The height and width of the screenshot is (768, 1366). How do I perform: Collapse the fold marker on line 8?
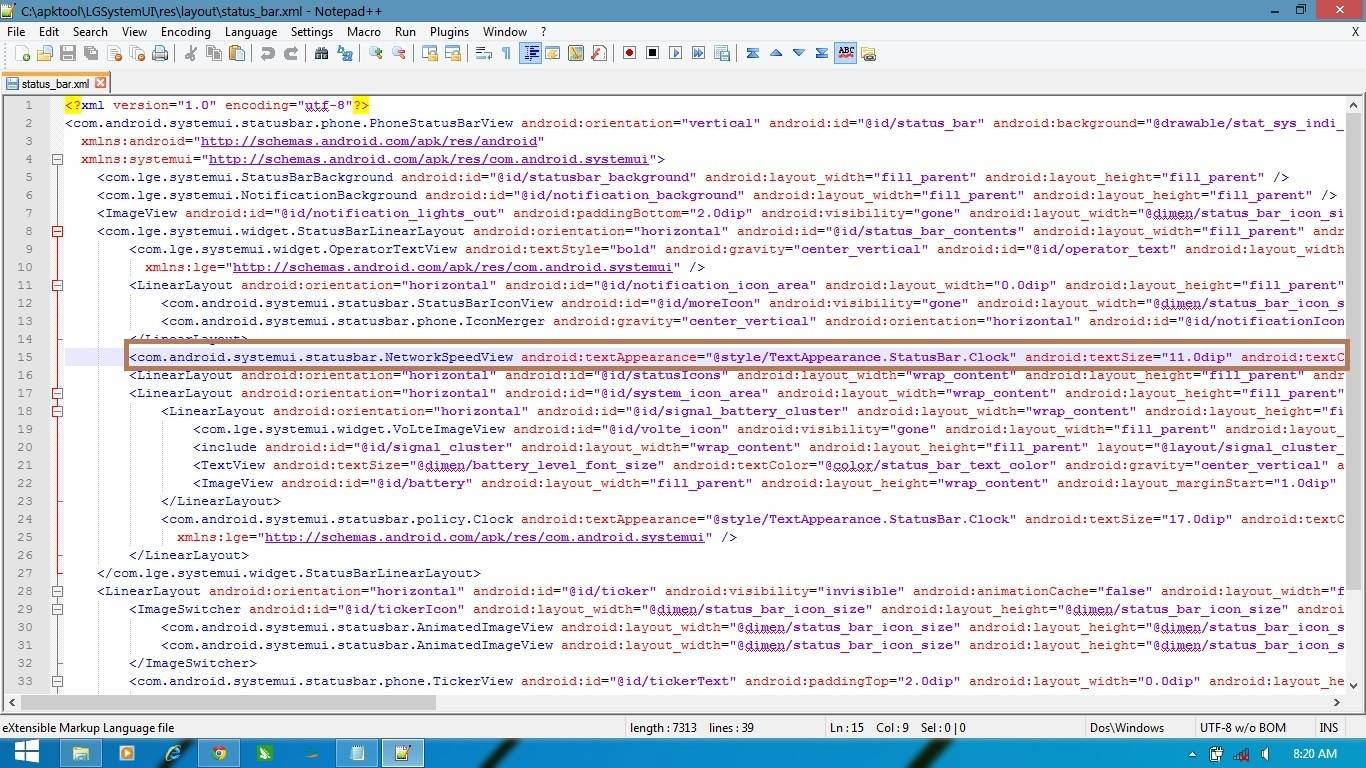click(x=57, y=231)
